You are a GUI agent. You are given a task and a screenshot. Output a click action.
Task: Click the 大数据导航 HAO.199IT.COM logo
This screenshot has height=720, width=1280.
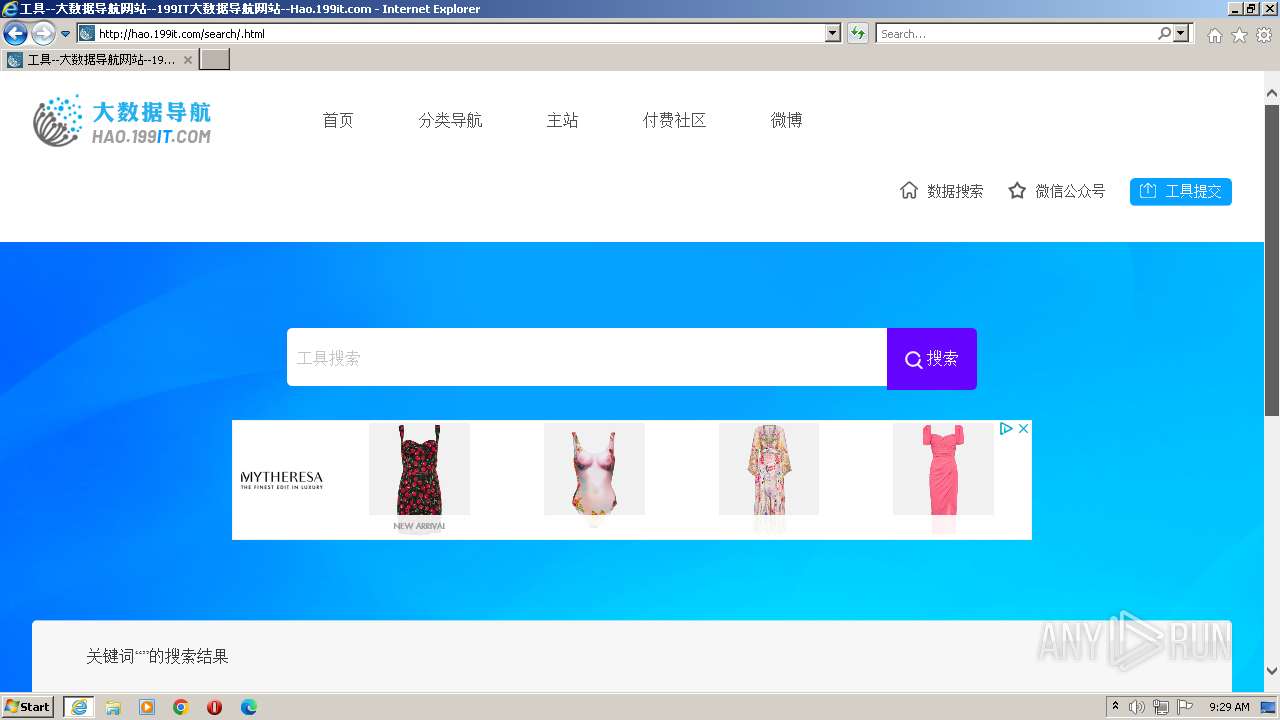[x=122, y=121]
